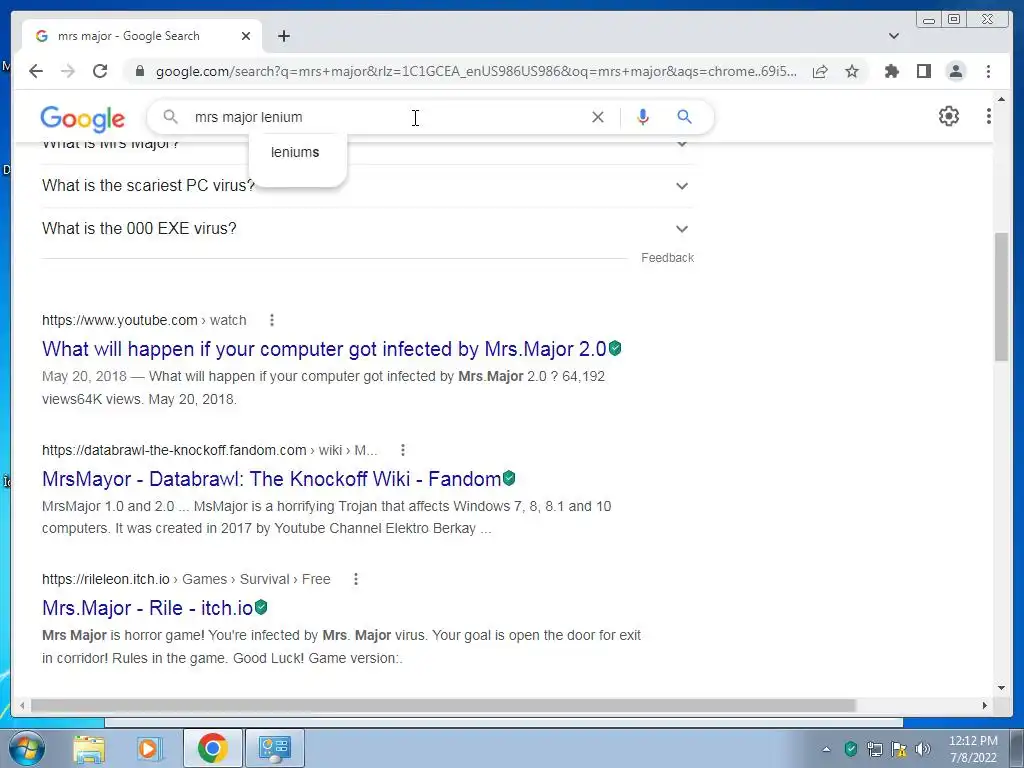Open Windows Explorer from the taskbar

[x=89, y=748]
